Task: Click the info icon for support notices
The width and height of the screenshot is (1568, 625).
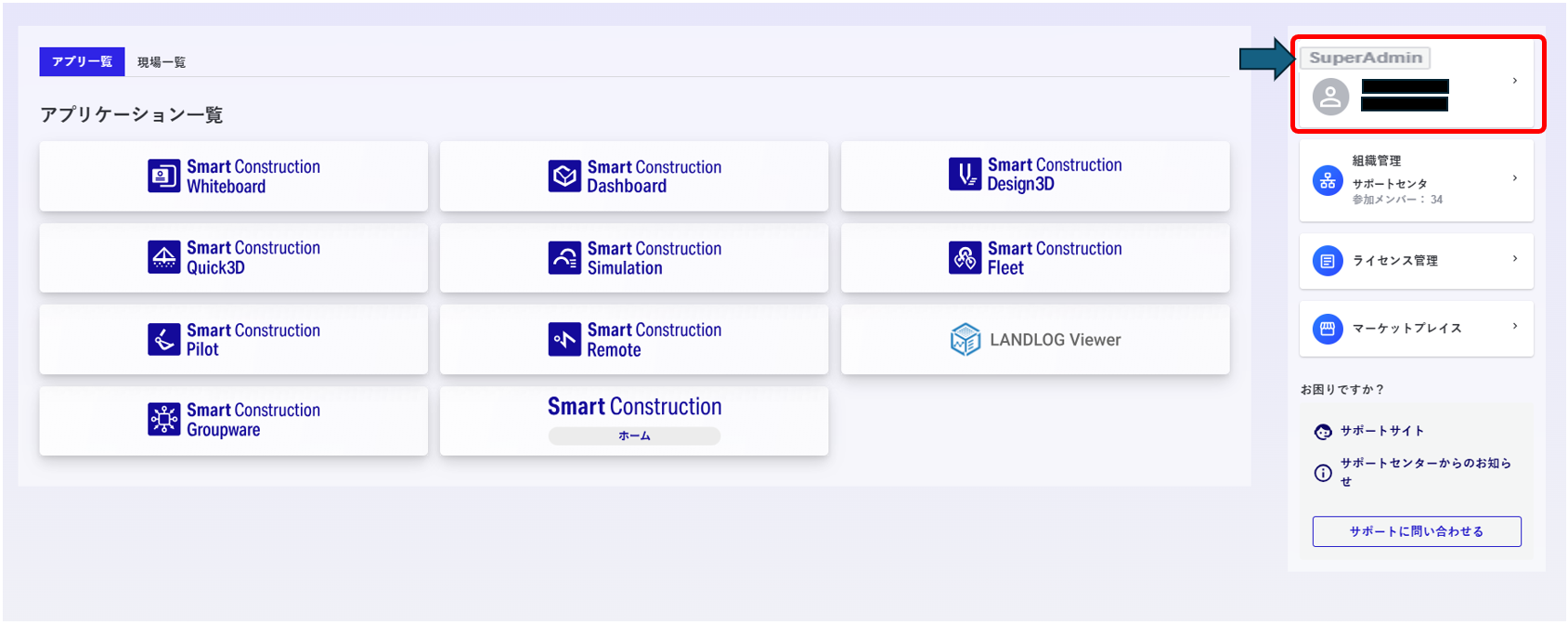Action: pos(1324,473)
